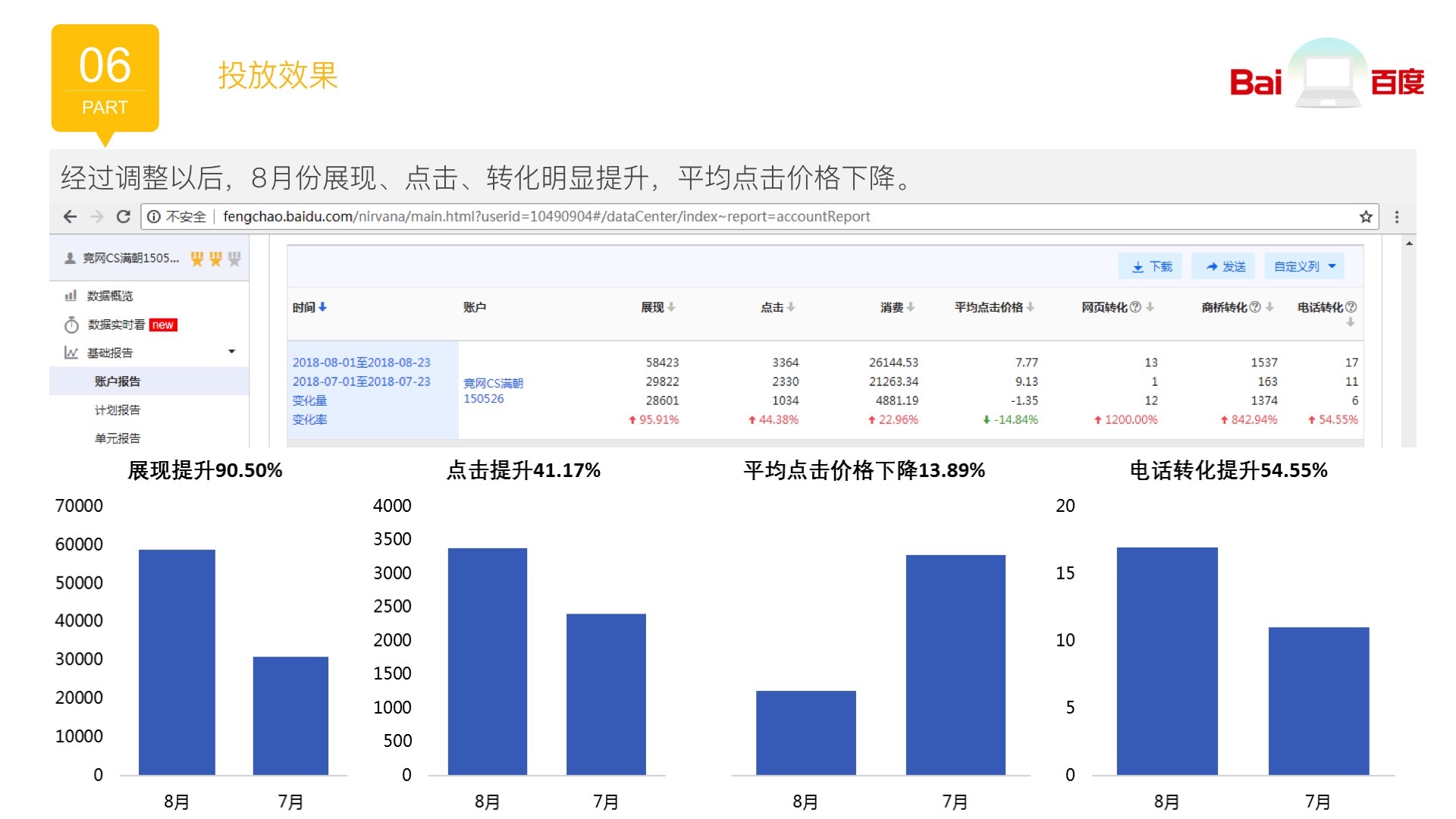This screenshot has width=1456, height=819.
Task: Click the account user icon
Action: click(70, 259)
